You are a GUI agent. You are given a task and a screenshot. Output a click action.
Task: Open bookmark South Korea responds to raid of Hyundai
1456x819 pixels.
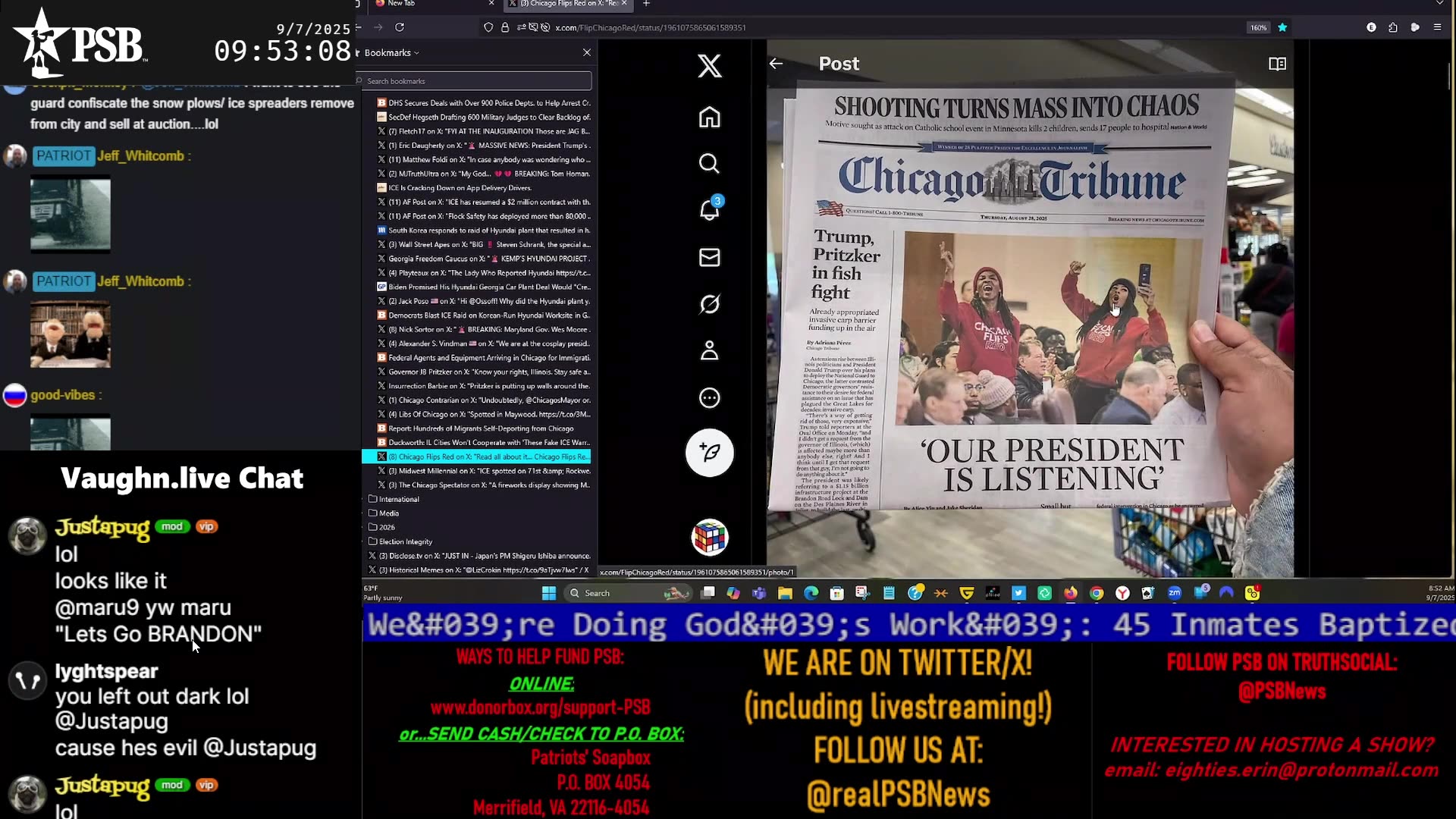[x=484, y=231]
